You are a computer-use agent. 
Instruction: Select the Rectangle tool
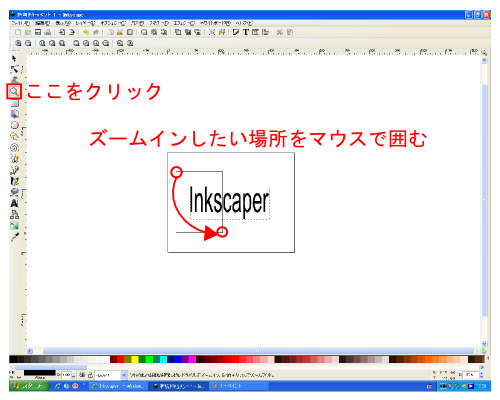tap(14, 104)
